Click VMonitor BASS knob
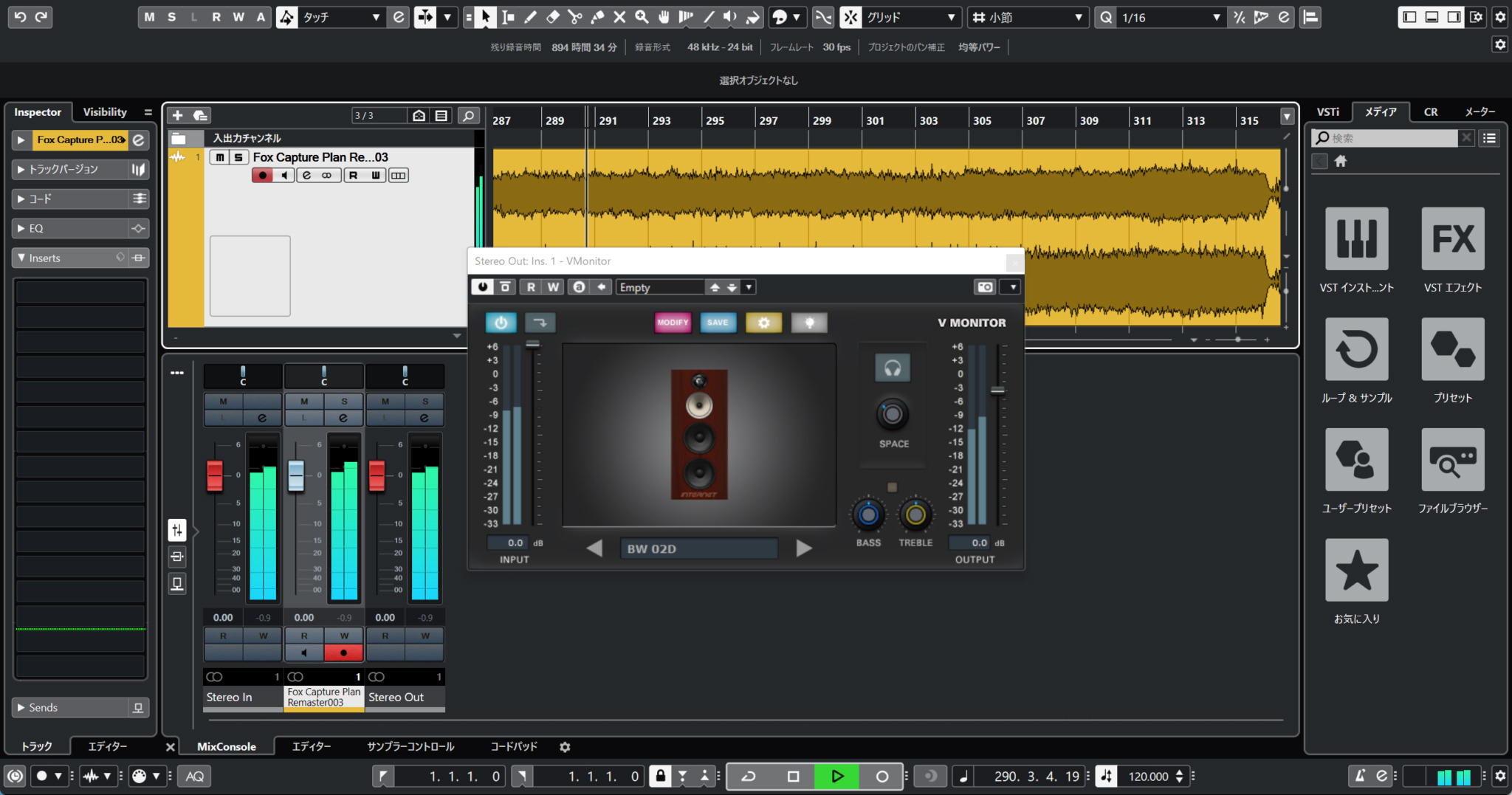Image resolution: width=1512 pixels, height=795 pixels. click(868, 514)
